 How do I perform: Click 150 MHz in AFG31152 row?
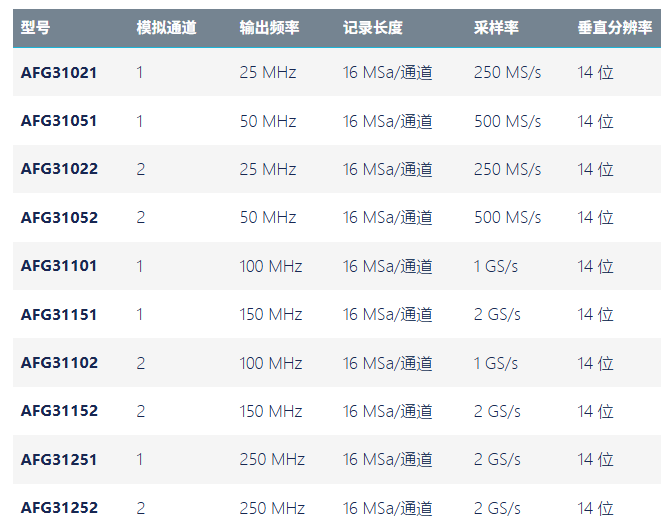pyautogui.click(x=271, y=411)
